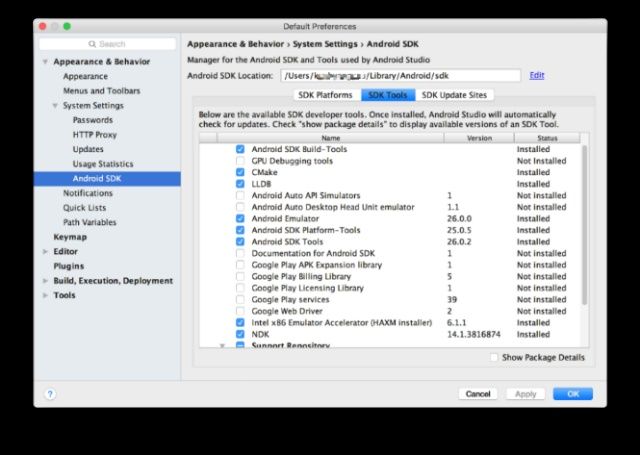The width and height of the screenshot is (640, 455).
Task: Collapse Appearance & Behavior tree node
Action: coord(45,62)
